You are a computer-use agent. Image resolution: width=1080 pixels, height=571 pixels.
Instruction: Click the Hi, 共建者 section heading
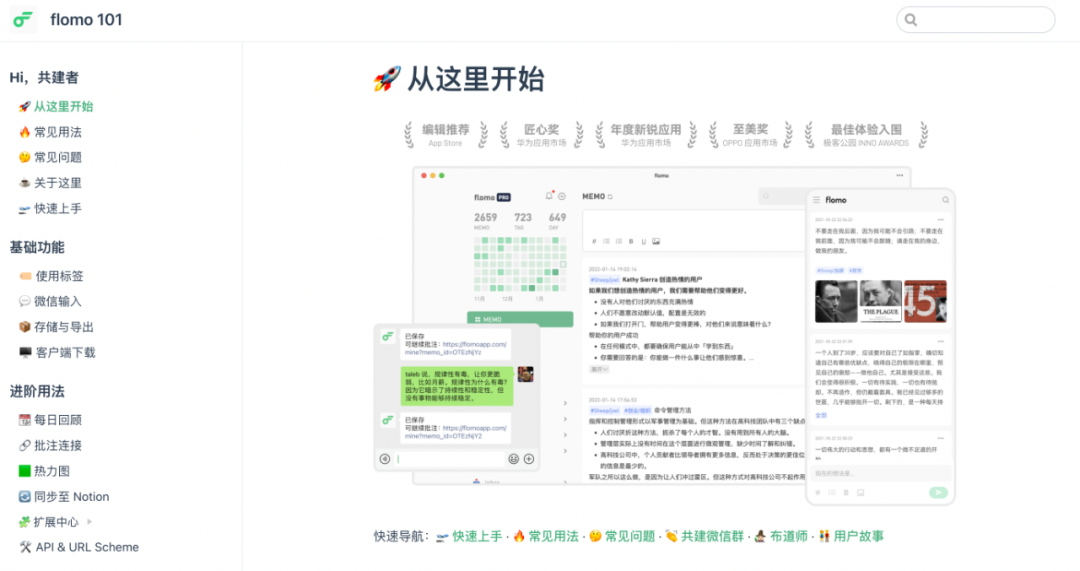44,78
